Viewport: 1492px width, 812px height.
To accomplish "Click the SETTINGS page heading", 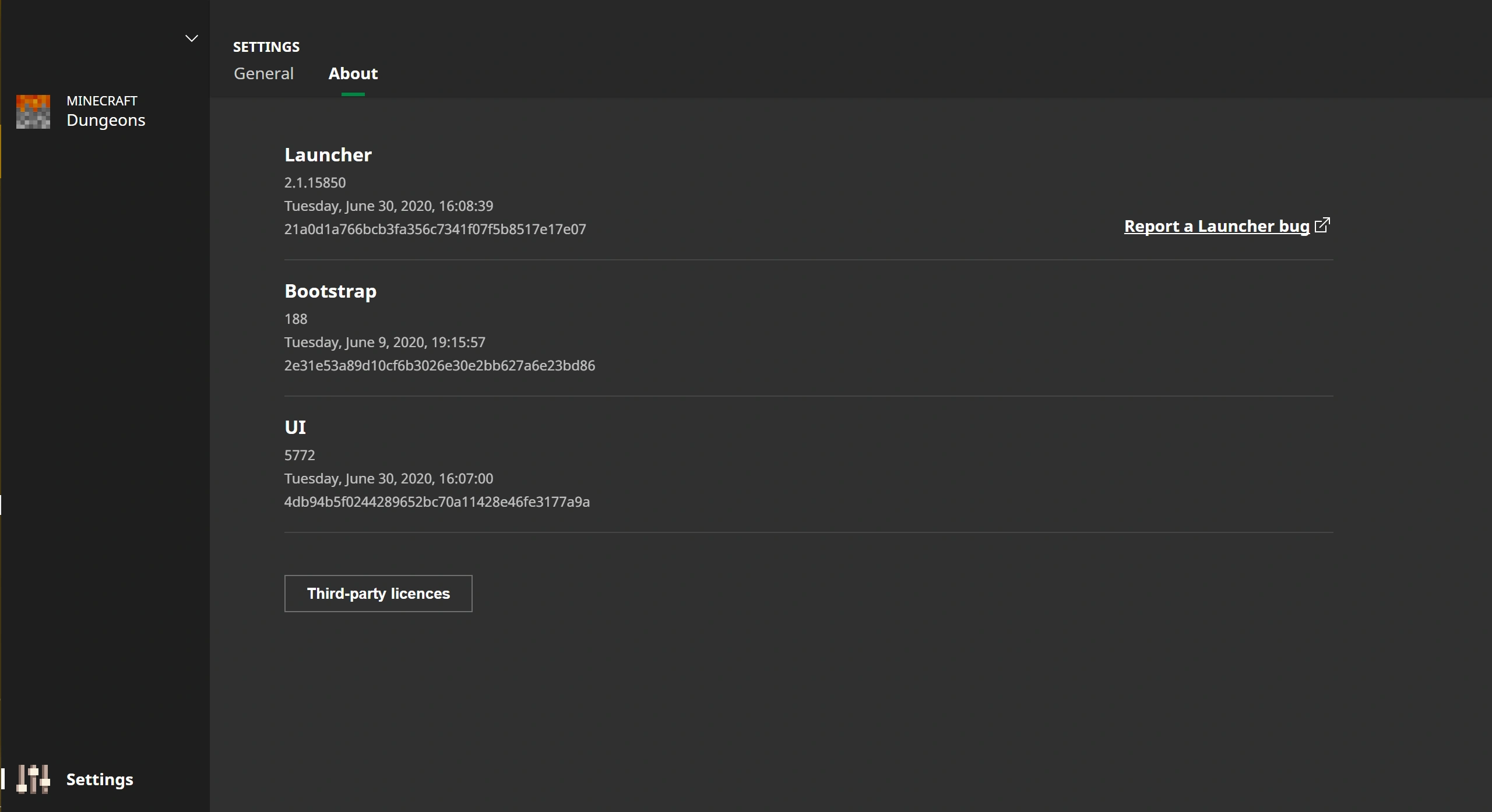I will click(x=266, y=47).
